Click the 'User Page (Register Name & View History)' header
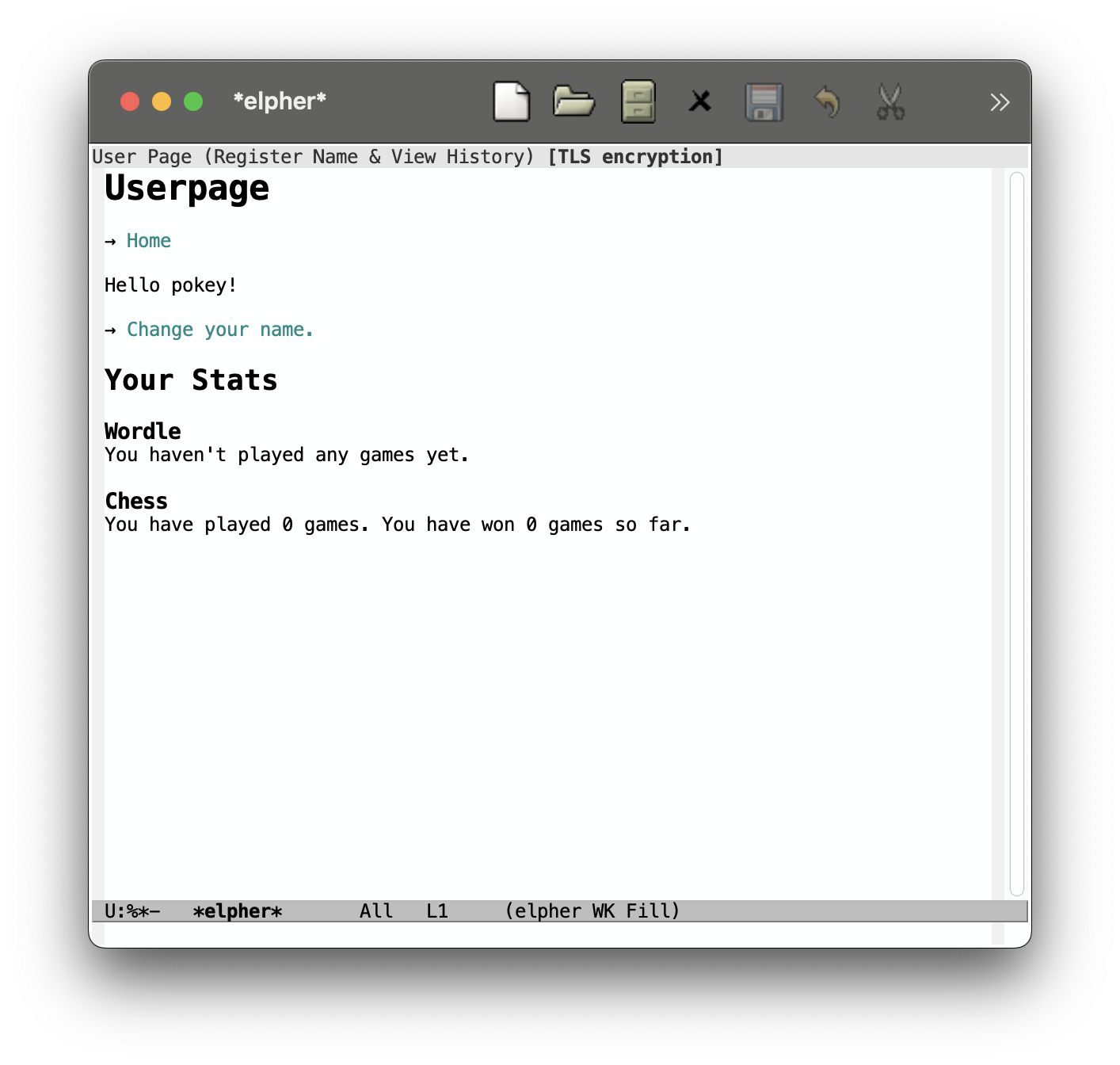This screenshot has width=1120, height=1065. click(x=314, y=157)
